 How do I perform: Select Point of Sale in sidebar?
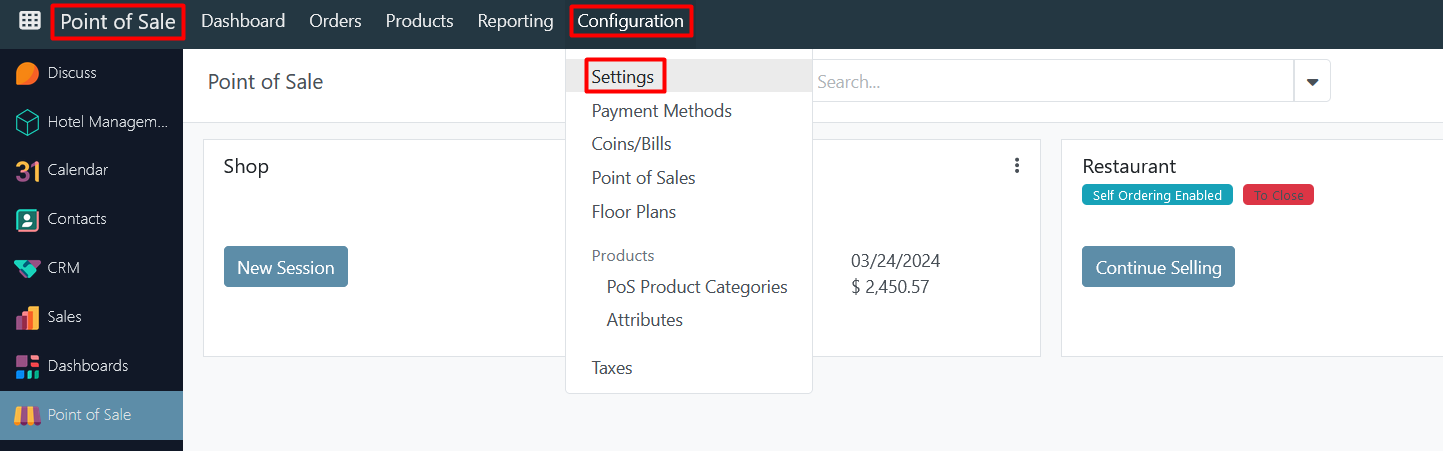pos(91,415)
